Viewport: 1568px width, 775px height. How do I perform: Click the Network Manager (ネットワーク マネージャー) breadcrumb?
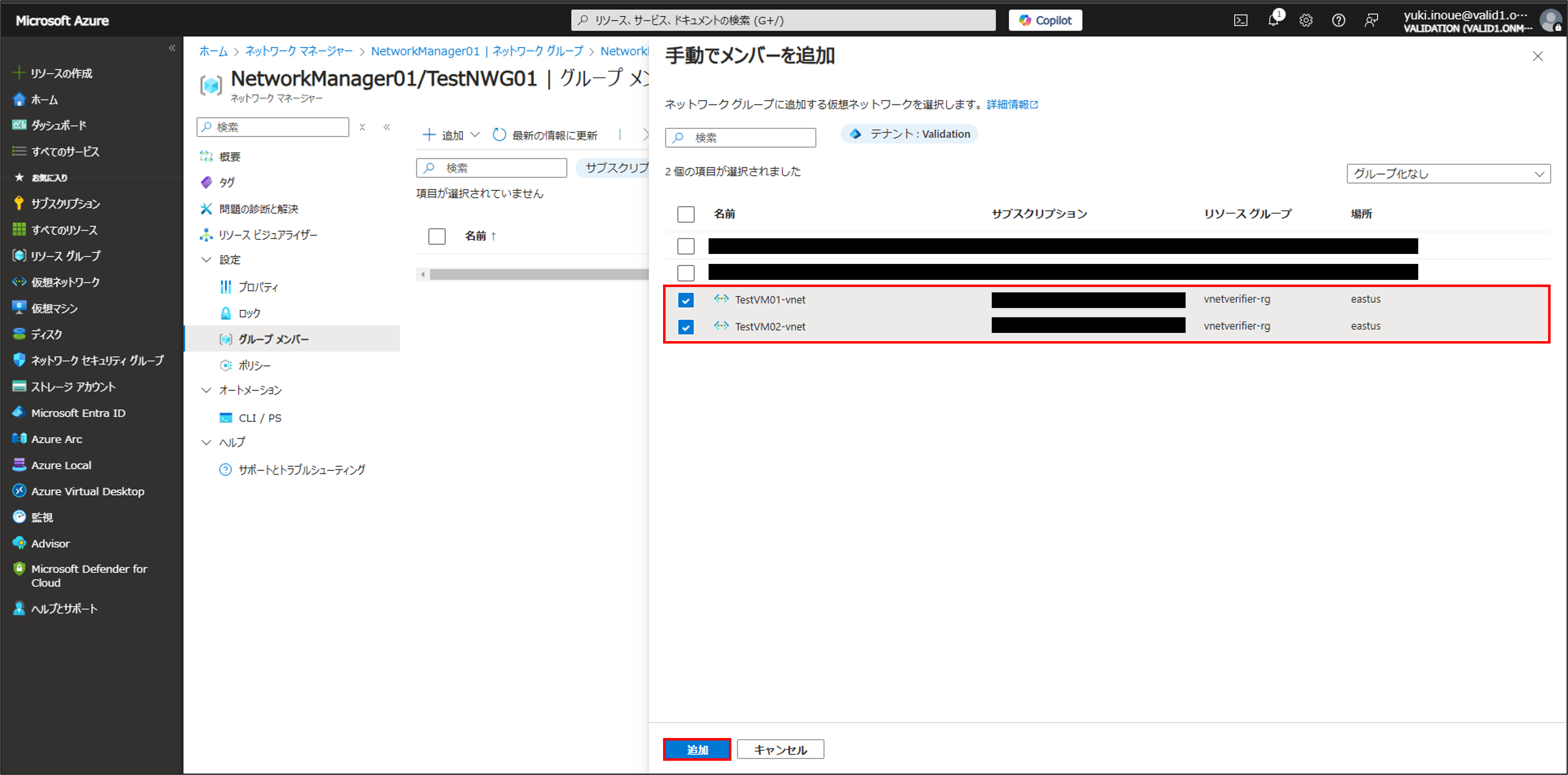tap(299, 51)
